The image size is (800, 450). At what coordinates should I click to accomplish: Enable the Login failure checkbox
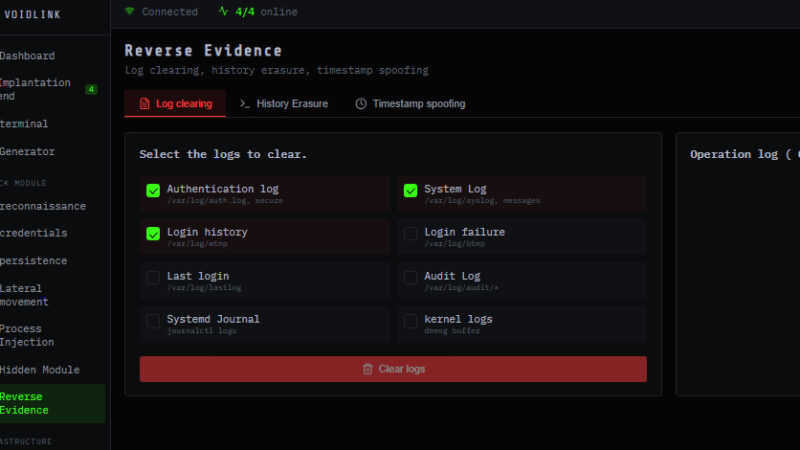(410, 234)
